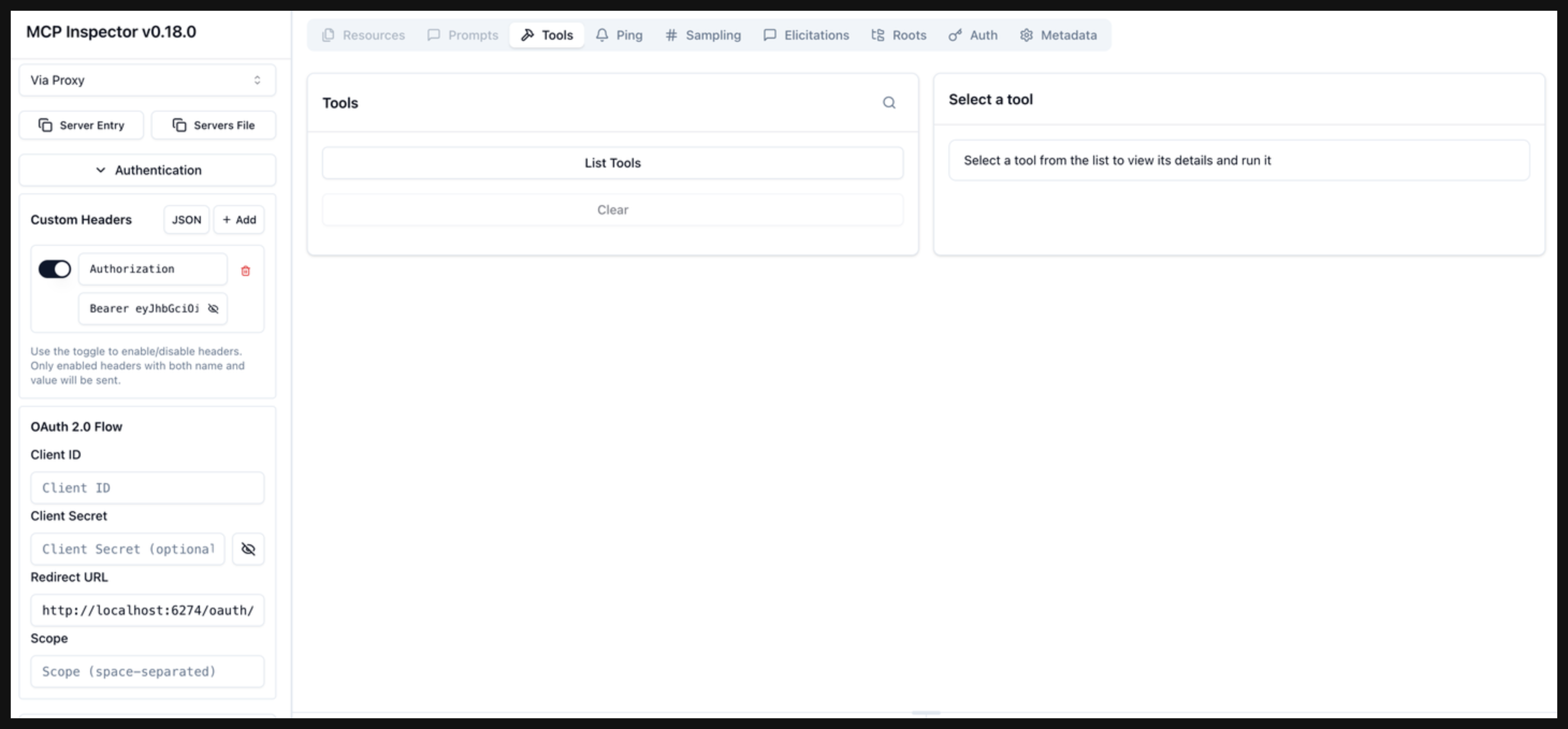
Task: Reveal the Client Secret with eye icon
Action: 248,549
